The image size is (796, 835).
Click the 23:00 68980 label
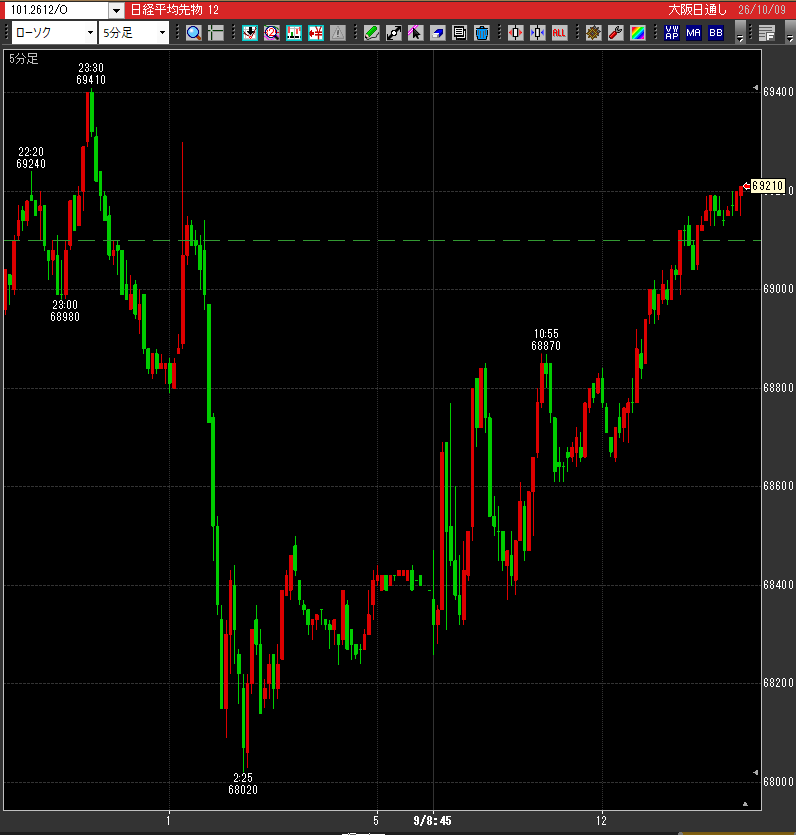coord(65,311)
